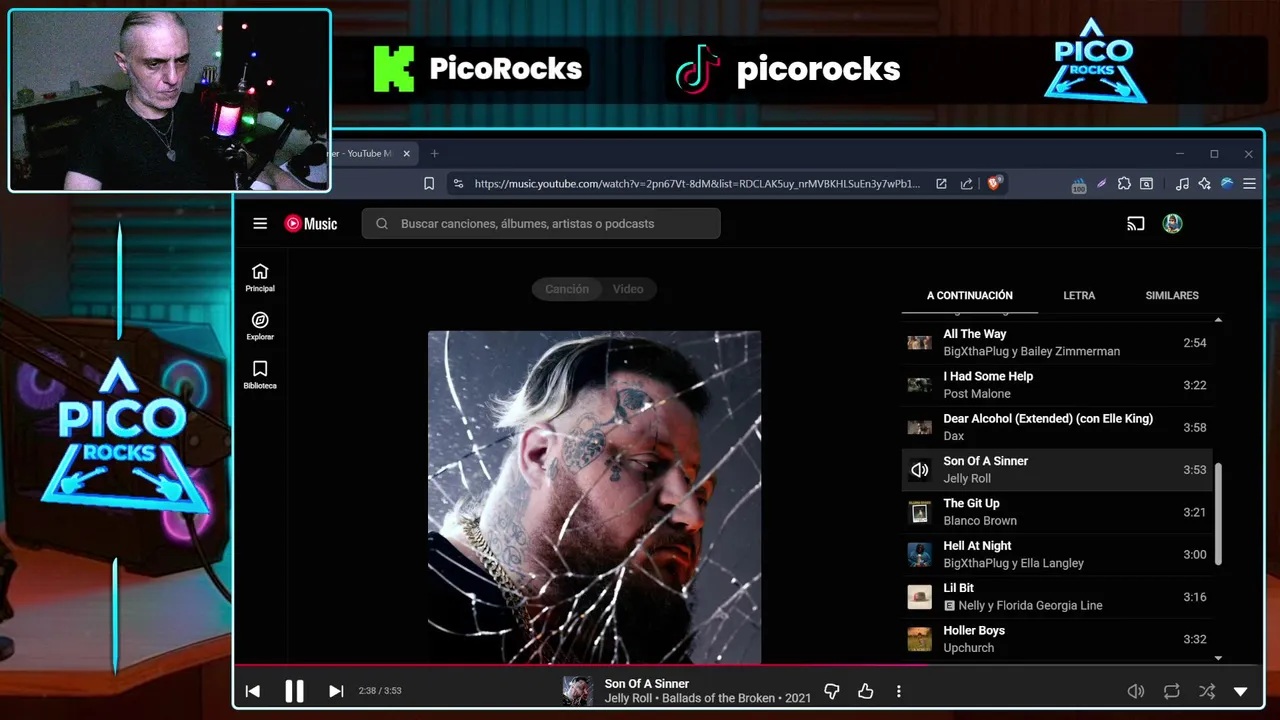1280x720 pixels.
Task: Select Son Of A Sinner queue row
Action: point(1057,470)
